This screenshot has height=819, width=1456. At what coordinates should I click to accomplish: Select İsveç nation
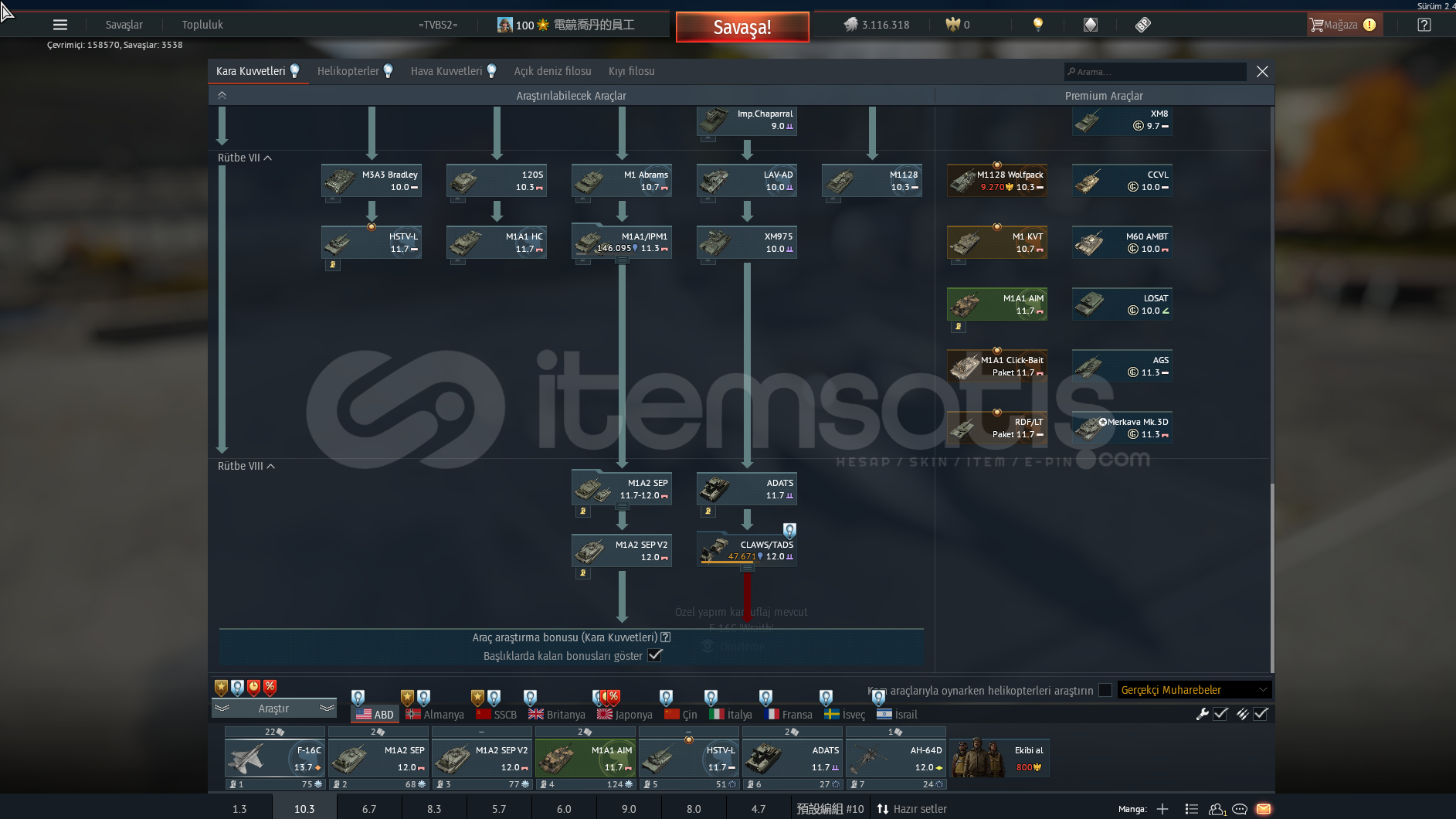pyautogui.click(x=845, y=715)
